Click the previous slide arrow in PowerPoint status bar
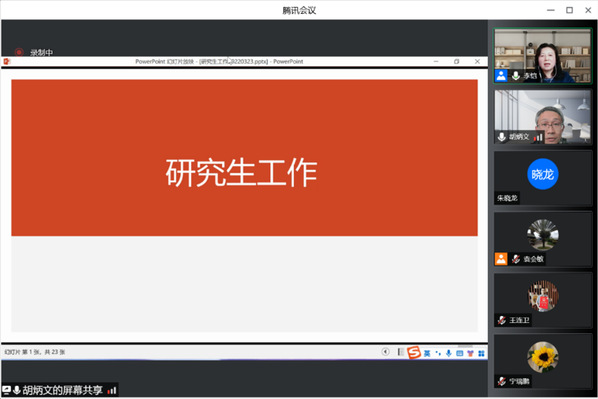 coord(385,352)
